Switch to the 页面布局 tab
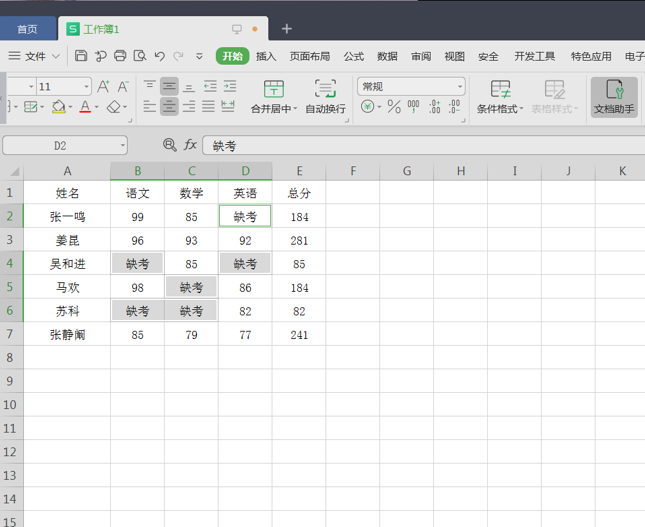 coord(310,56)
